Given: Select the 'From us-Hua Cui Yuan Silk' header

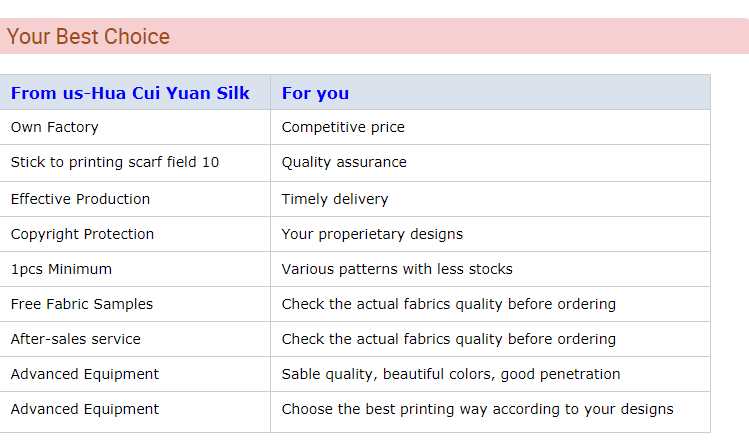Looking at the screenshot, I should [130, 93].
